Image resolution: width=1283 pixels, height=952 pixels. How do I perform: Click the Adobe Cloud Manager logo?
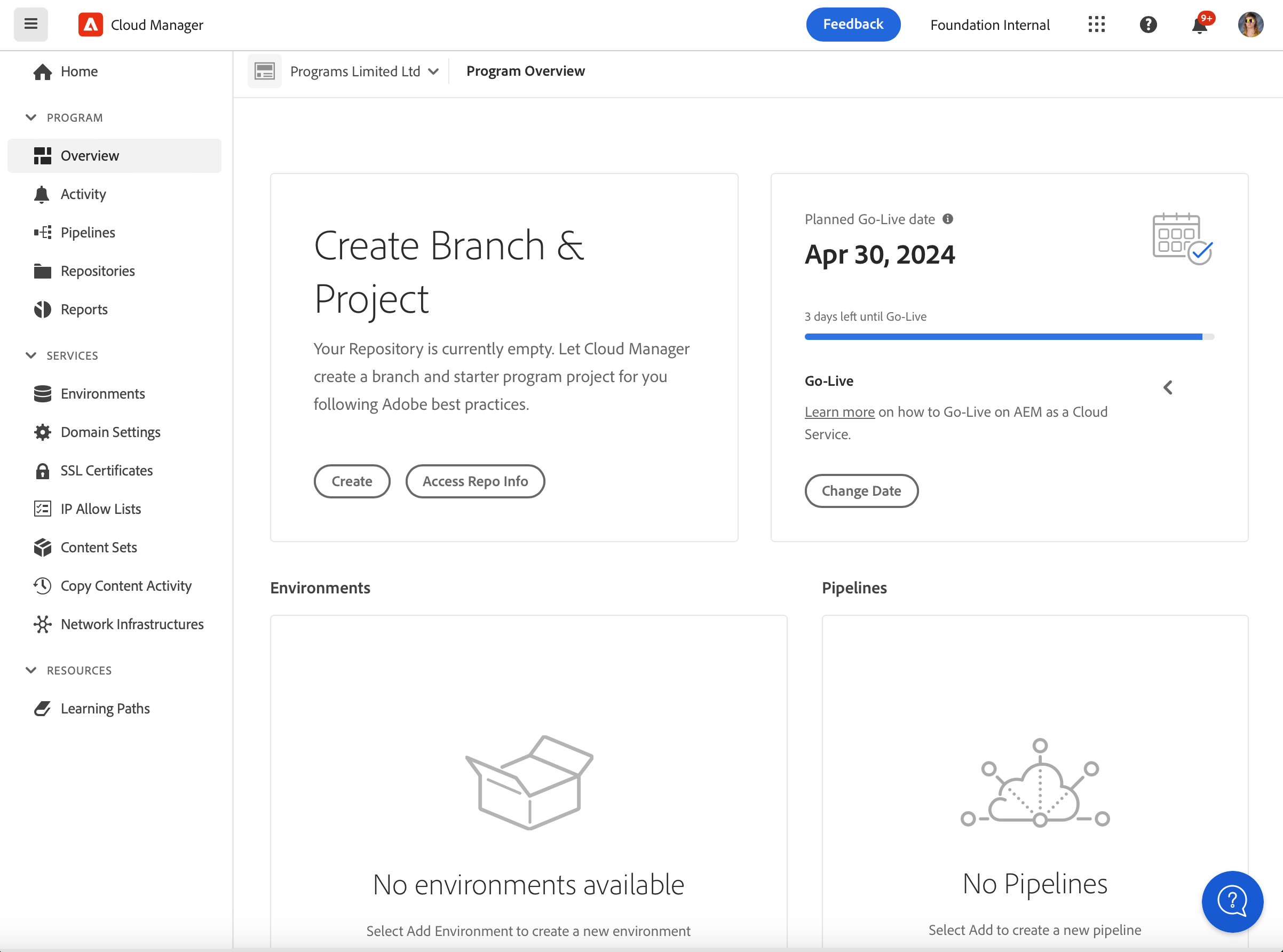coord(91,24)
